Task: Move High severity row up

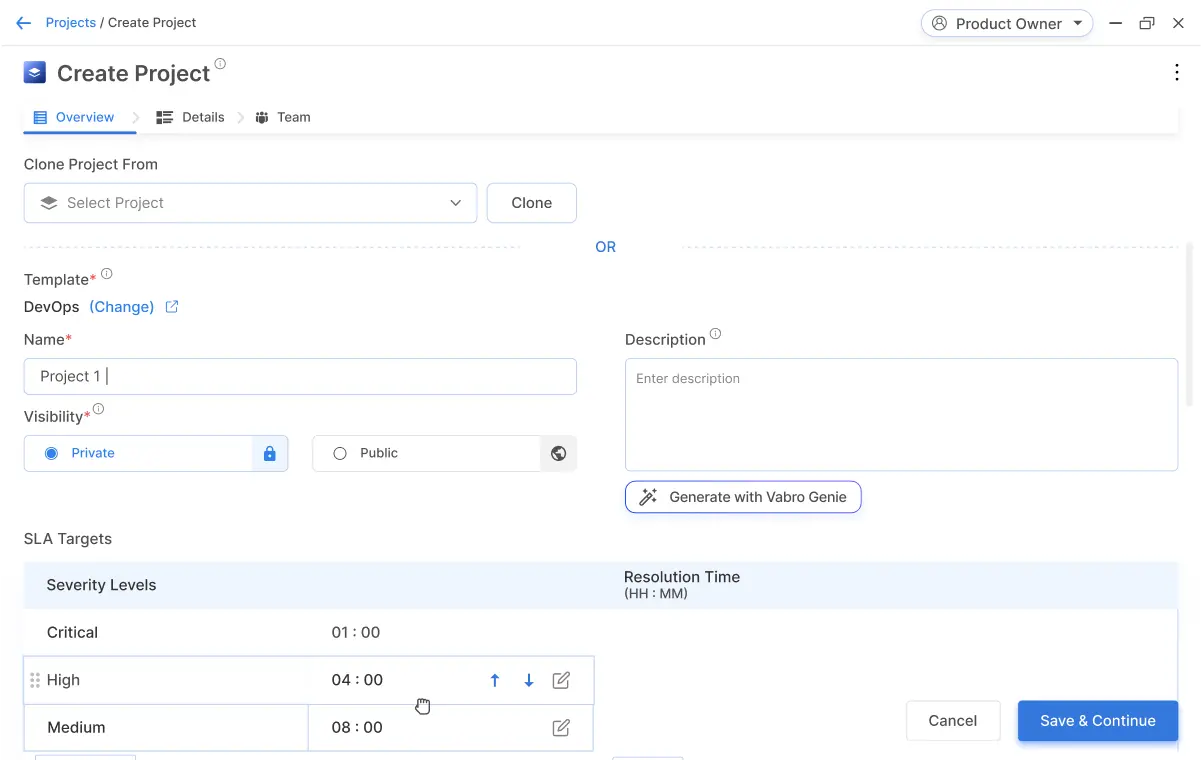Action: coord(495,681)
